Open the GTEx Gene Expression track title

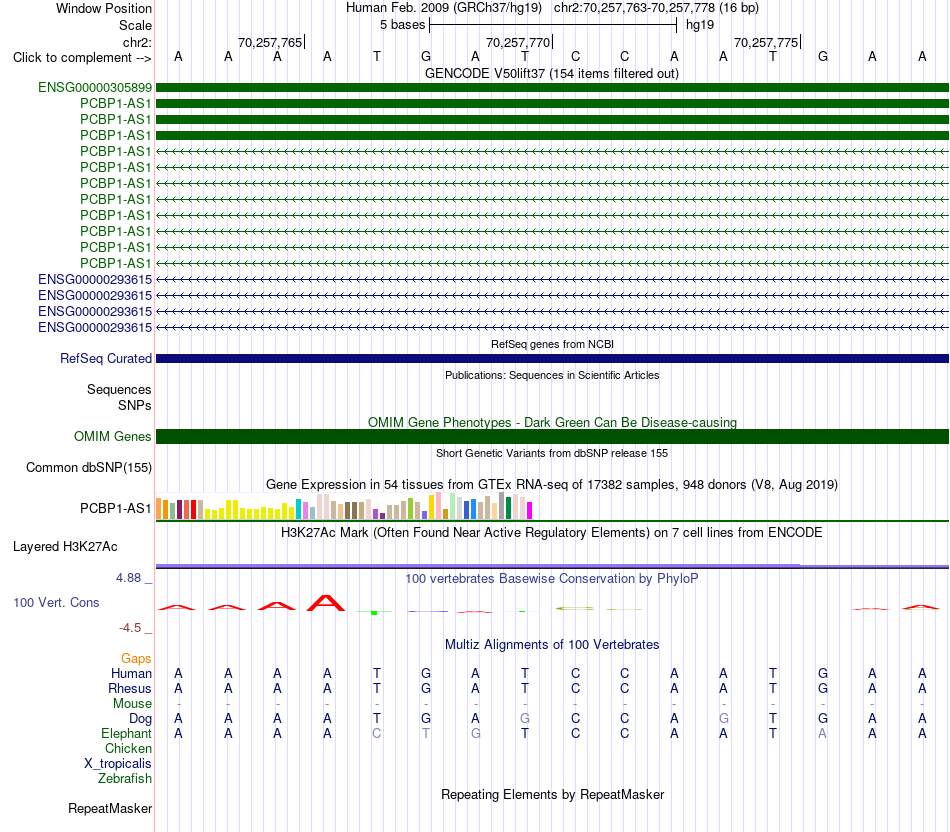tap(552, 485)
